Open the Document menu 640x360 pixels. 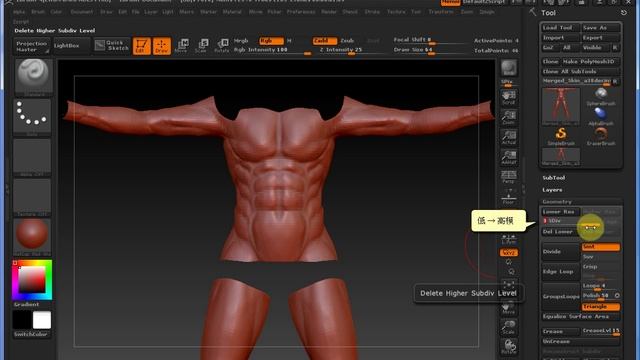click(82, 12)
